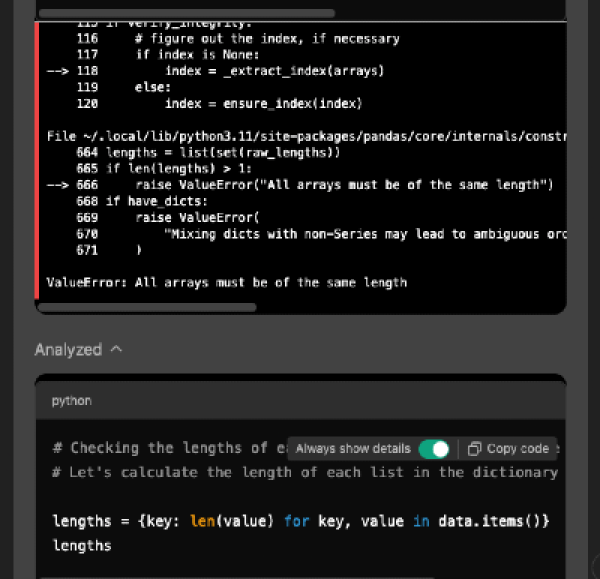The image size is (600, 579).
Task: Click the 'lengths = {key: len(value)...' code line
Action: 300,521
